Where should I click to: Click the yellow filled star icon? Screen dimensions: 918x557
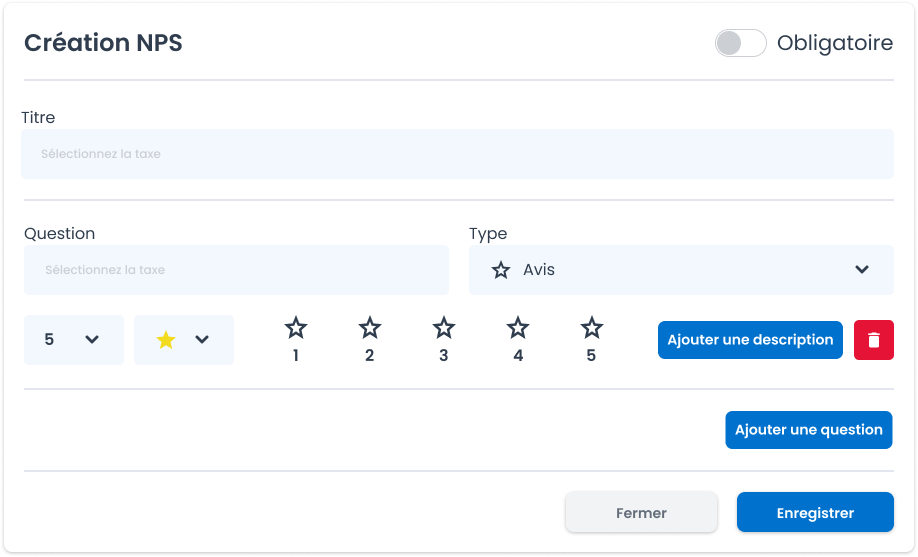point(166,340)
